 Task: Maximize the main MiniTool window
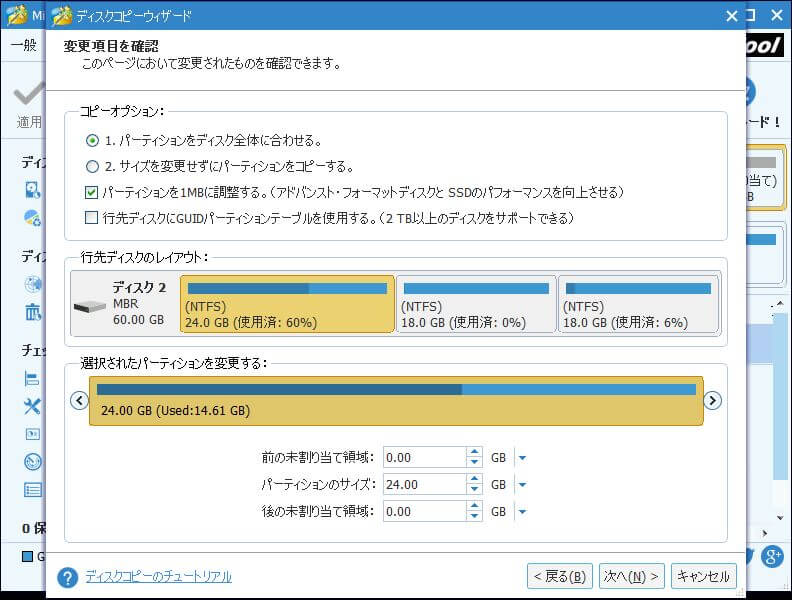[752, 15]
